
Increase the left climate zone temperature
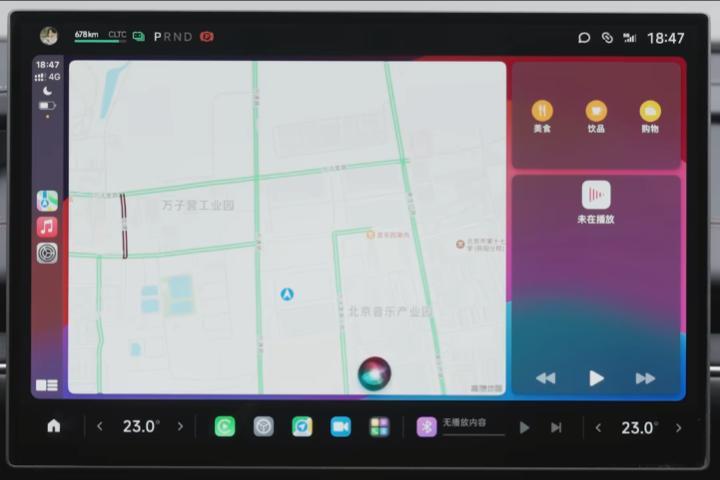click(180, 427)
